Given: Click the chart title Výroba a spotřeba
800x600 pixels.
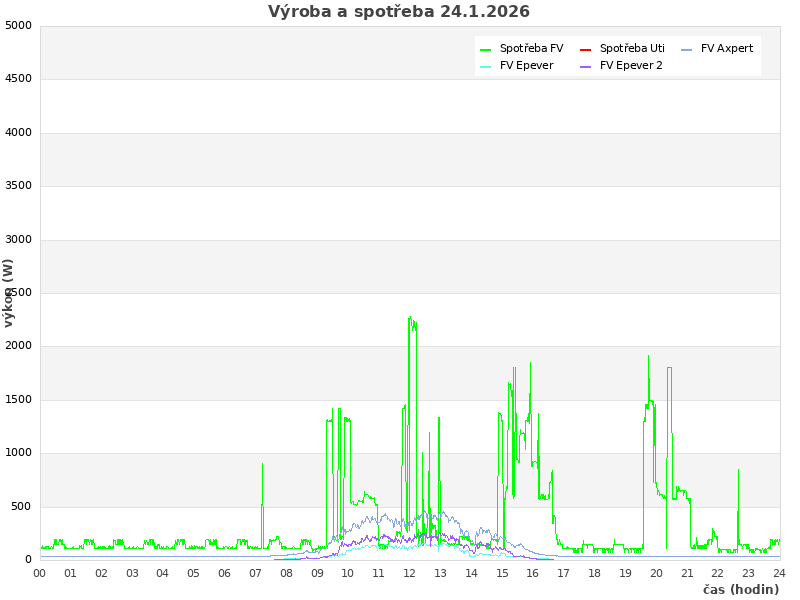Looking at the screenshot, I should tap(399, 12).
